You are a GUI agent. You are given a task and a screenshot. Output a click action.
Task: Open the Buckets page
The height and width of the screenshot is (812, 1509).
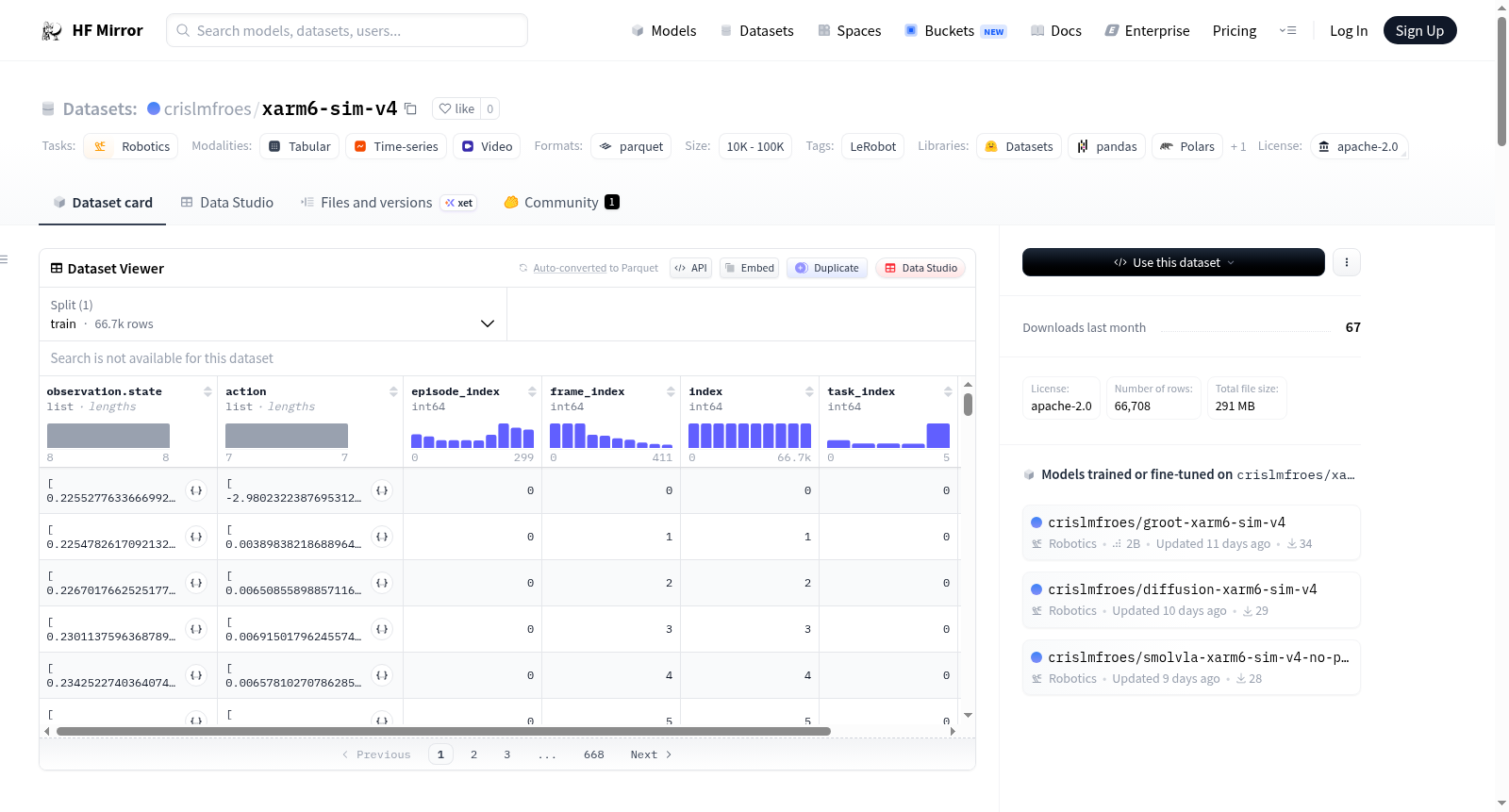[955, 30]
